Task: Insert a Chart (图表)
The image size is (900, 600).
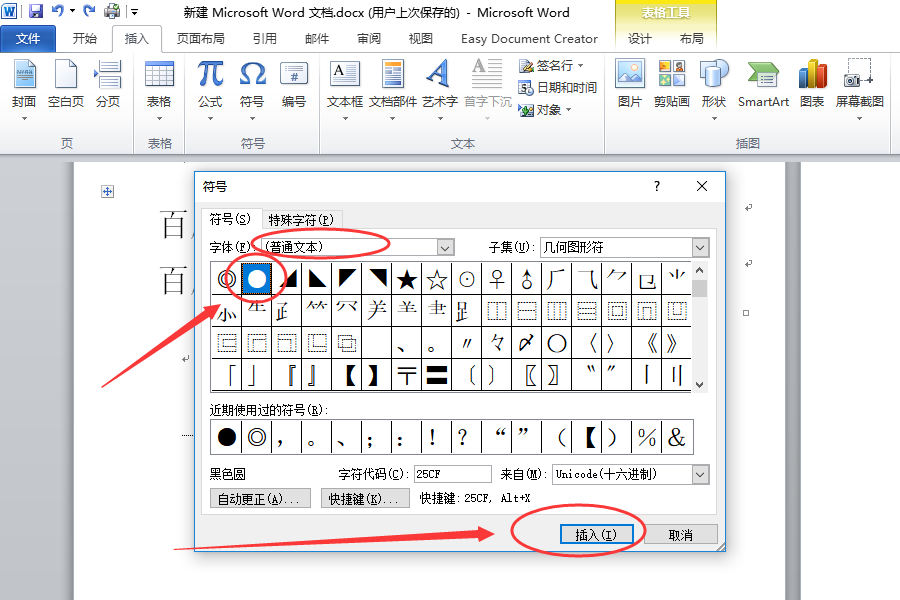Action: [812, 84]
